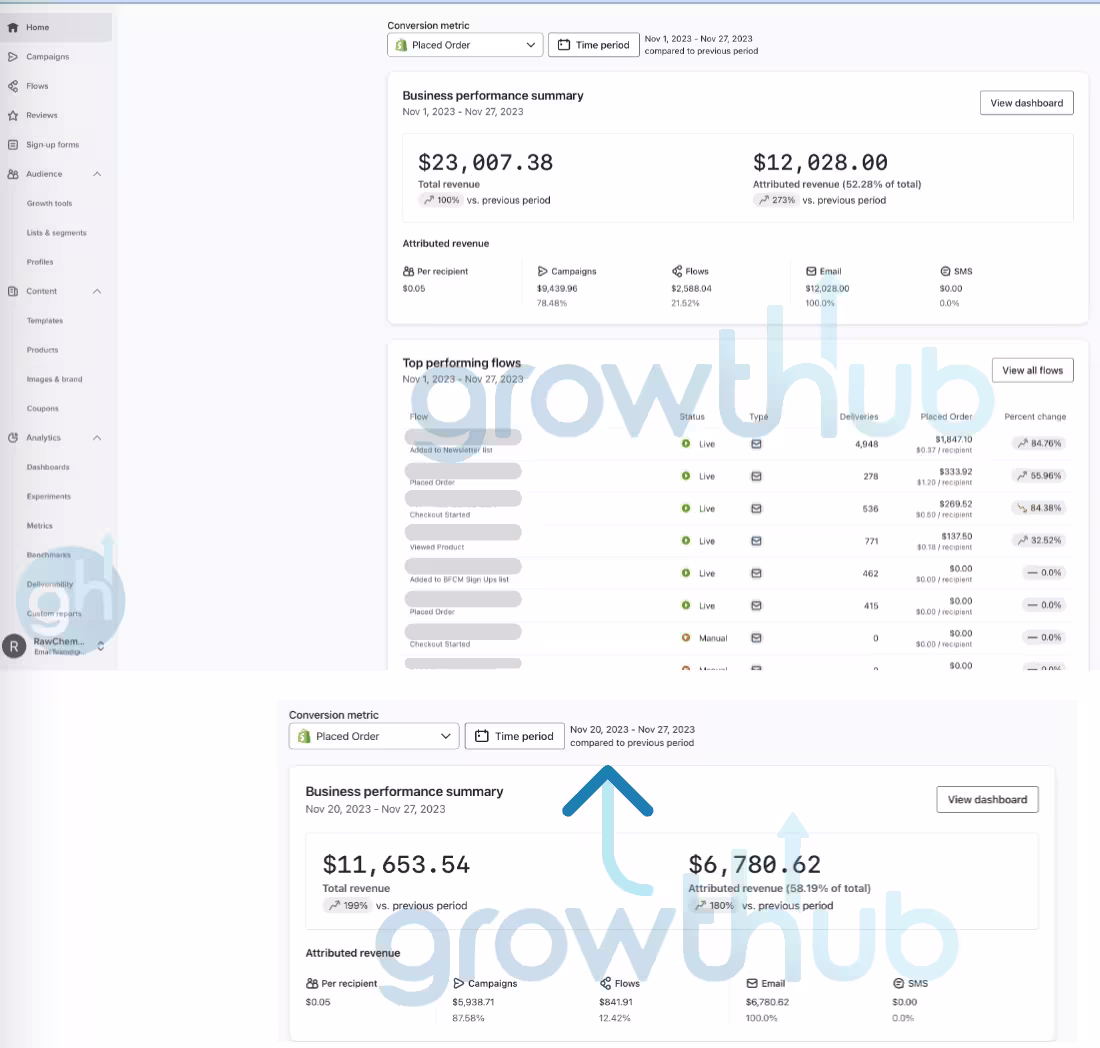The height and width of the screenshot is (1048, 1100).
Task: Select the Reviews star icon
Action: pyautogui.click(x=14, y=115)
